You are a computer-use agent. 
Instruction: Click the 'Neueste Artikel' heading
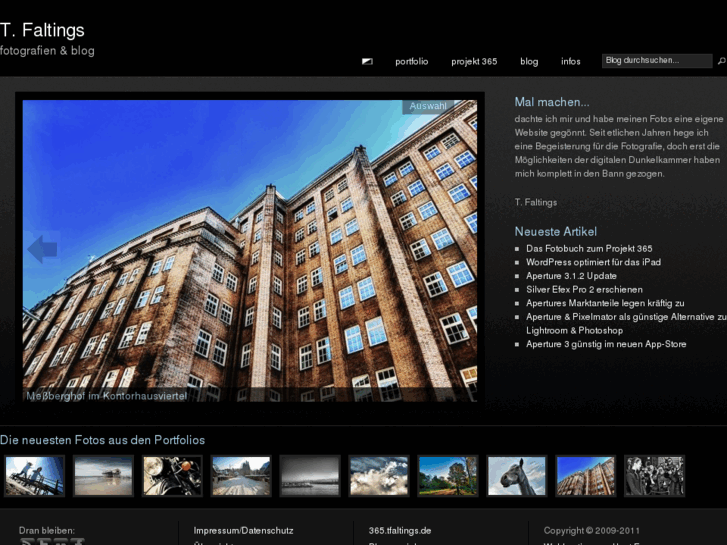point(555,231)
